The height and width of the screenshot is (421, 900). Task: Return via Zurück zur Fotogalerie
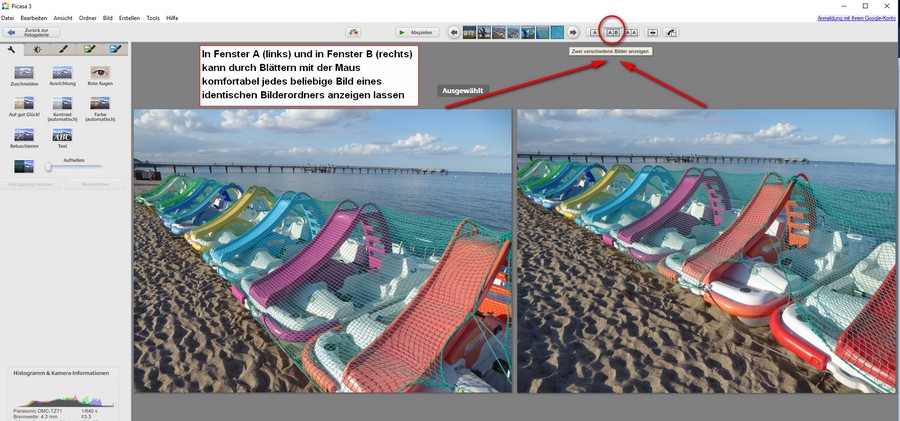click(x=31, y=32)
